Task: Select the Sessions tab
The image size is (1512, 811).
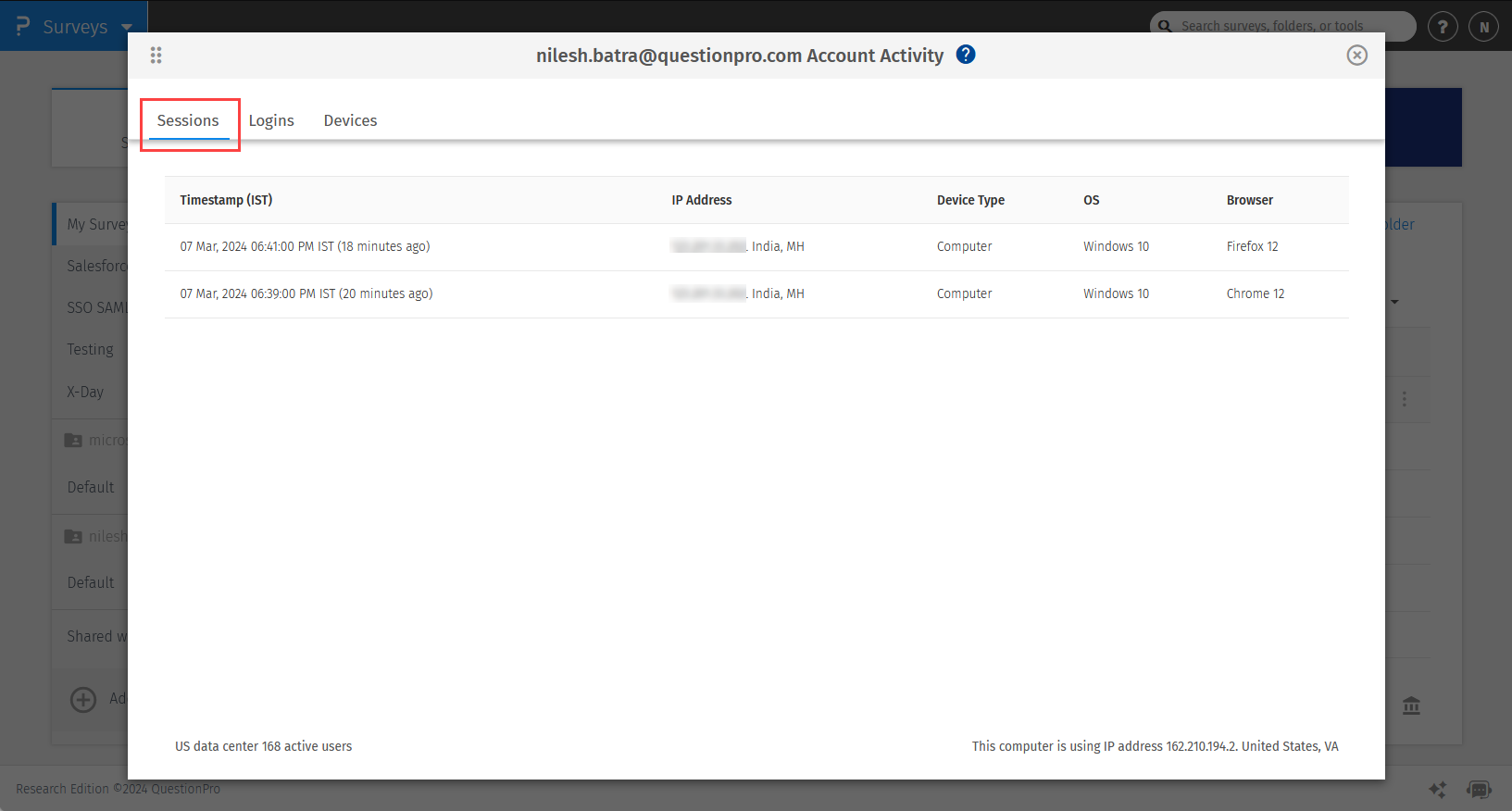Action: coord(188,120)
